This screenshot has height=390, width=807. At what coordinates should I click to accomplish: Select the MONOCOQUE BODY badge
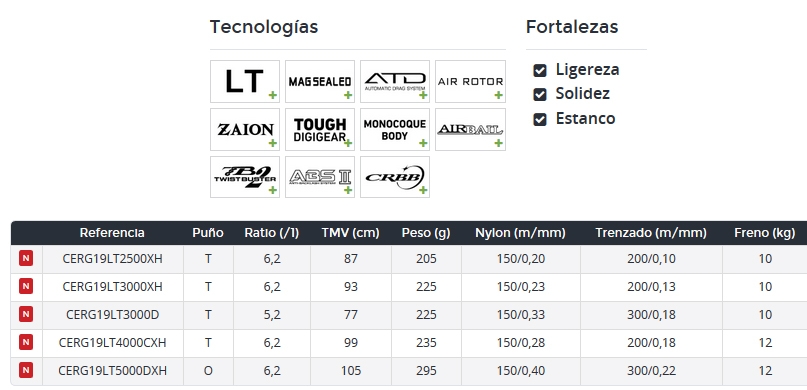pyautogui.click(x=395, y=129)
